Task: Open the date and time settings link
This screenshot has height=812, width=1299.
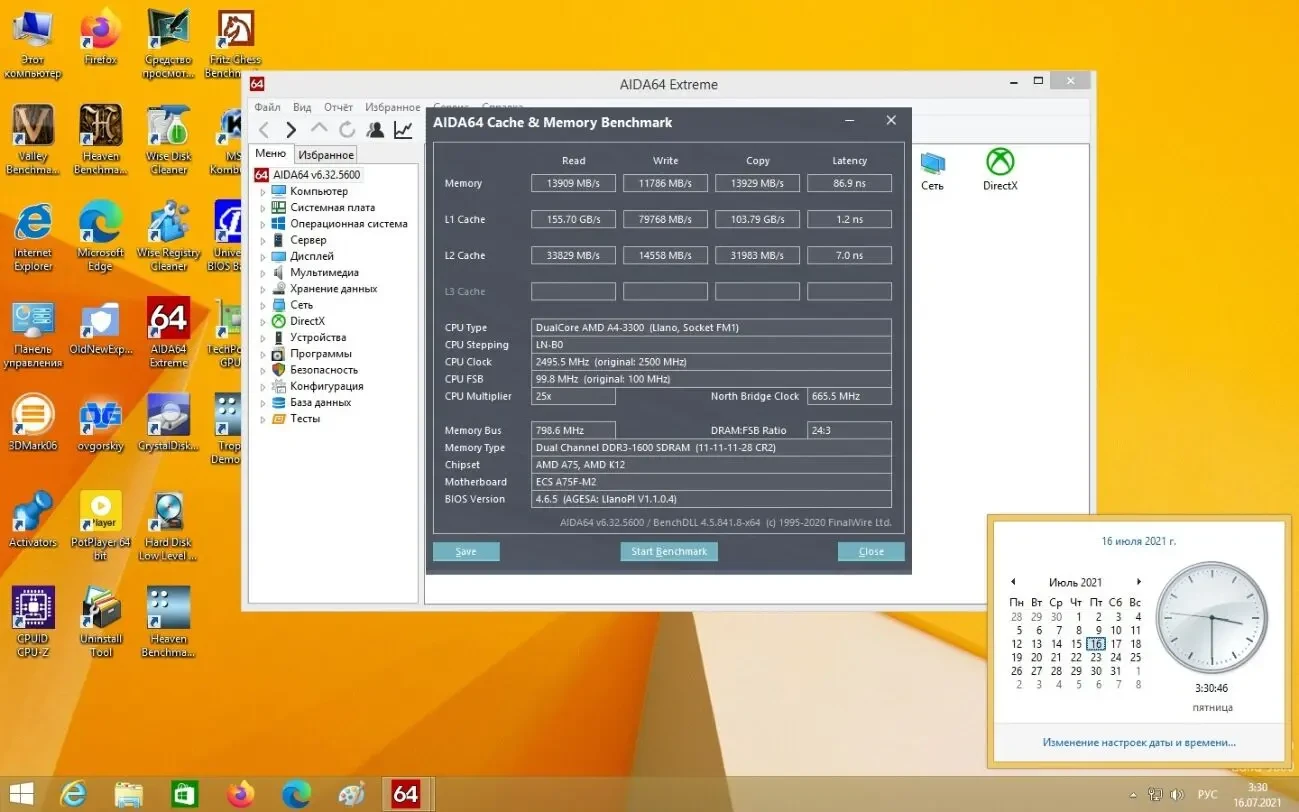Action: point(1139,742)
